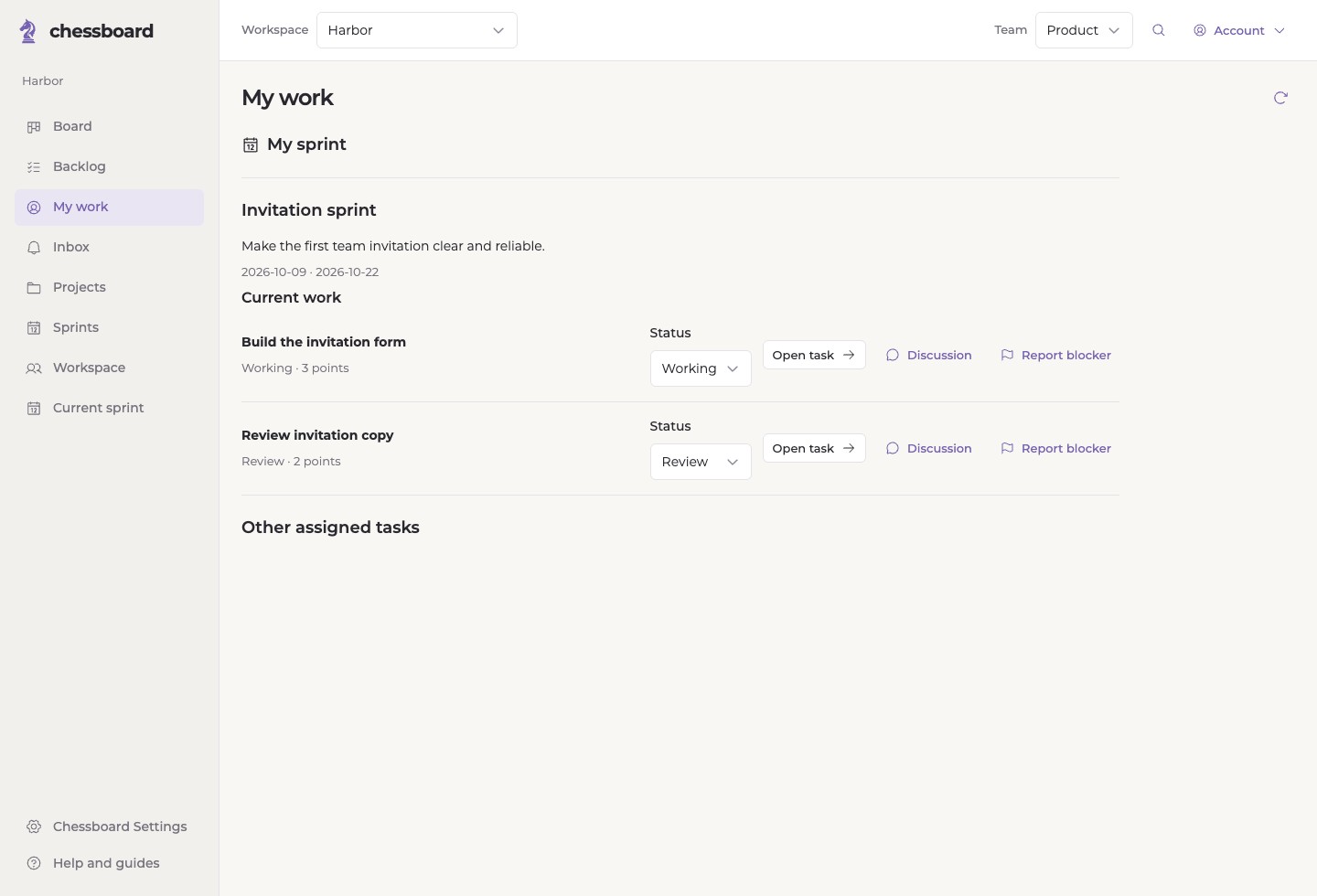Click the search magnifier icon
This screenshot has height=896, width=1317.
1159,30
